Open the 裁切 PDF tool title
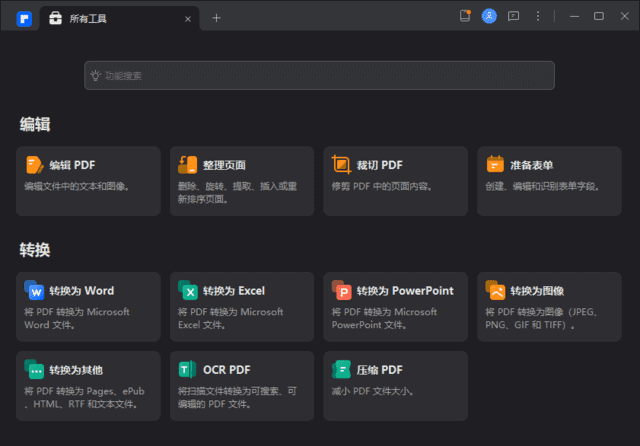640x446 pixels. coord(380,165)
